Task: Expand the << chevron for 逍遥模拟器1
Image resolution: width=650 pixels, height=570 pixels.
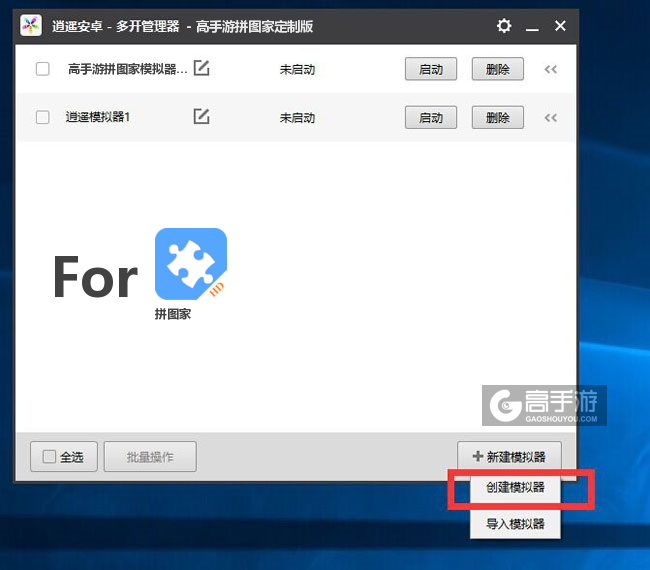Action: (550, 117)
